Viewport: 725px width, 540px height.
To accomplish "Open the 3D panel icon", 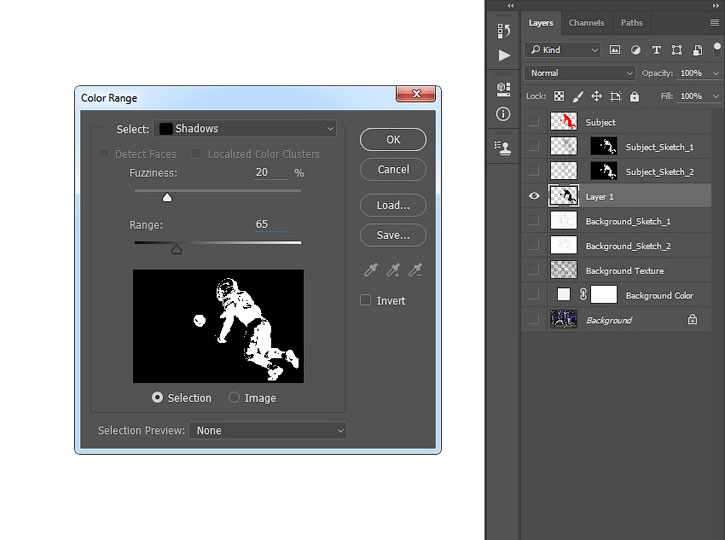I will (503, 89).
